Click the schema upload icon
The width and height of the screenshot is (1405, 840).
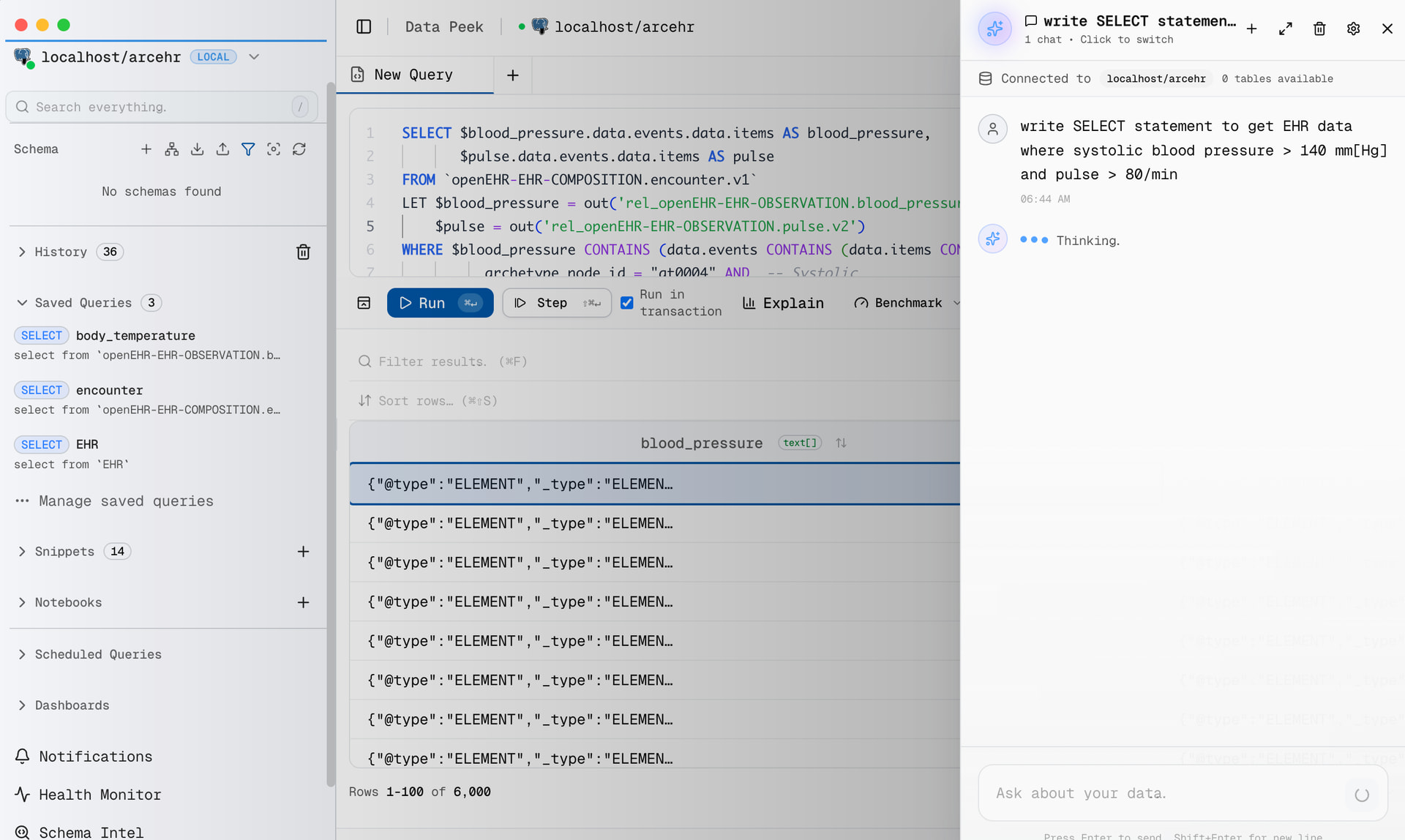pyautogui.click(x=223, y=149)
